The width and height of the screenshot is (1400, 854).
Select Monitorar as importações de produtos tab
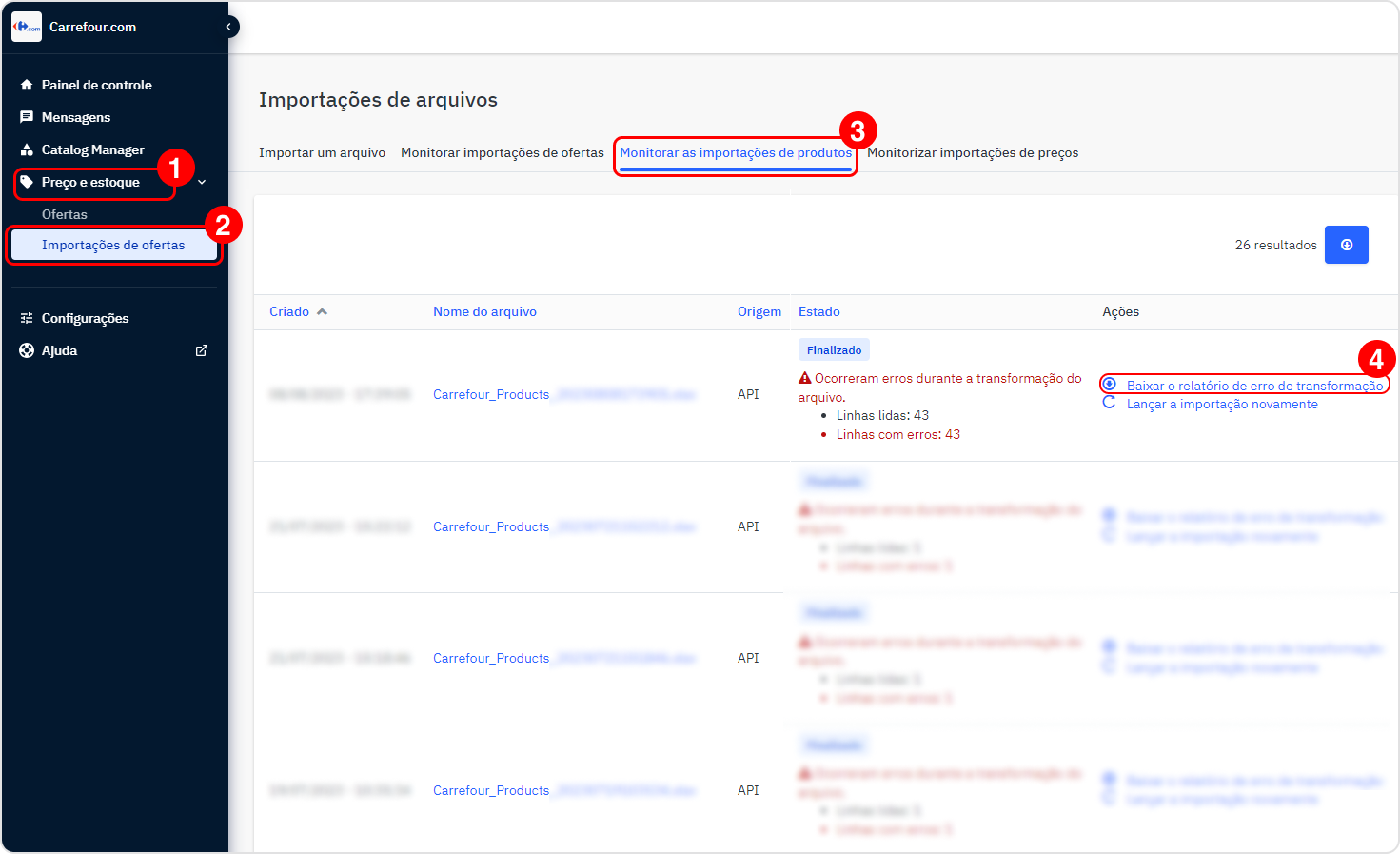[736, 152]
